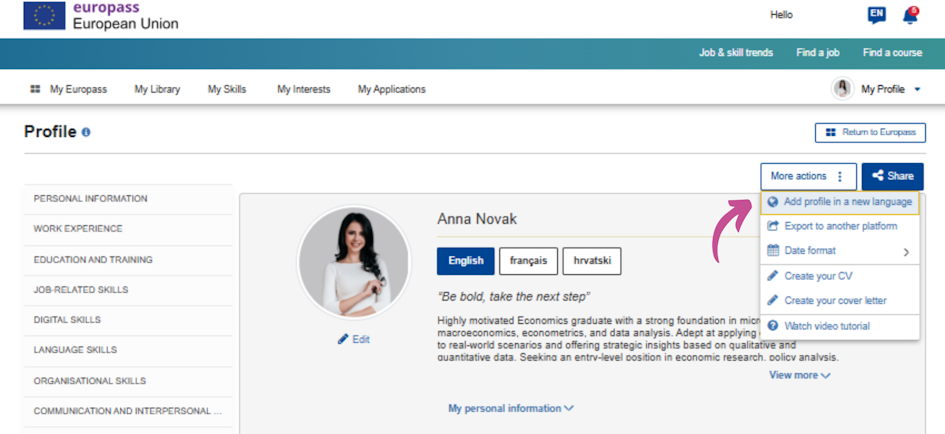
Task: Go to My Skills
Action: pos(227,89)
